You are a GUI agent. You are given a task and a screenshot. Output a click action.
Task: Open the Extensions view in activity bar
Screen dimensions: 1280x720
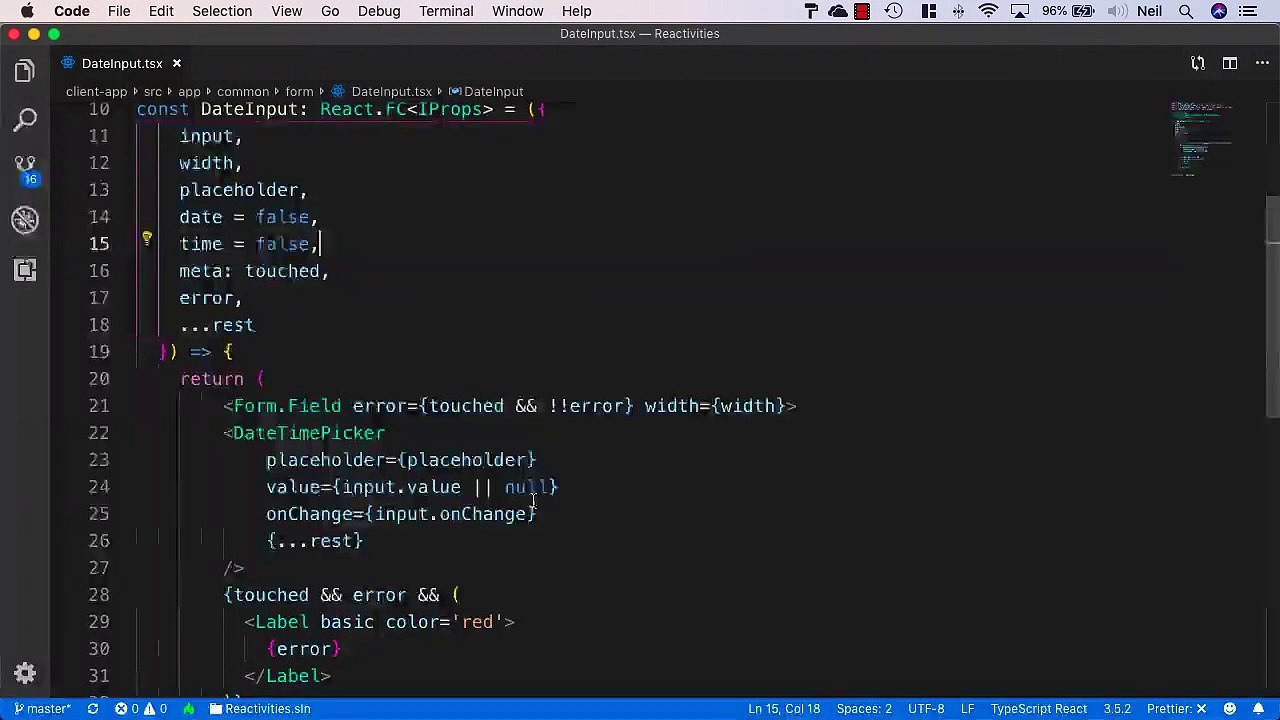[x=25, y=270]
